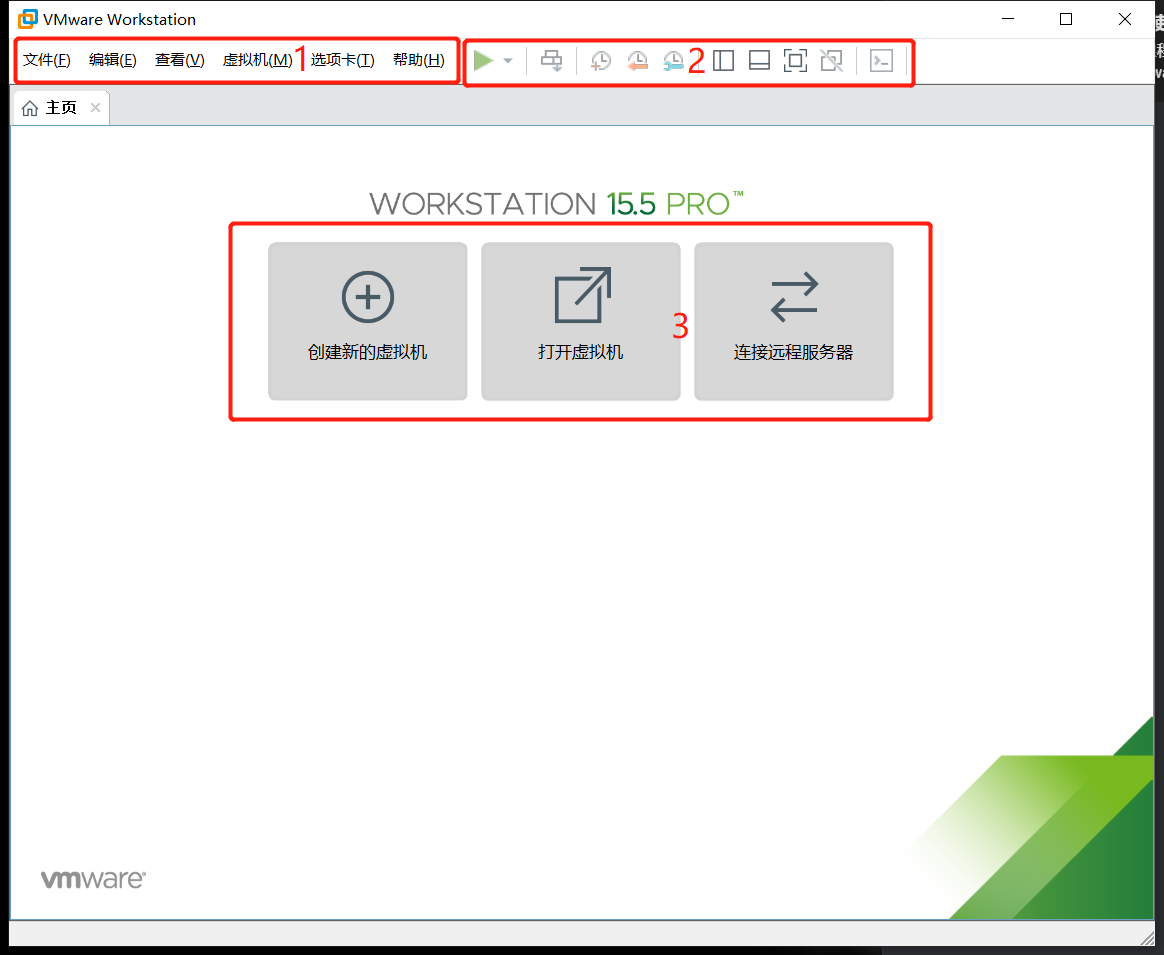
Task: Take a snapshot of the virtual machine
Action: click(600, 61)
